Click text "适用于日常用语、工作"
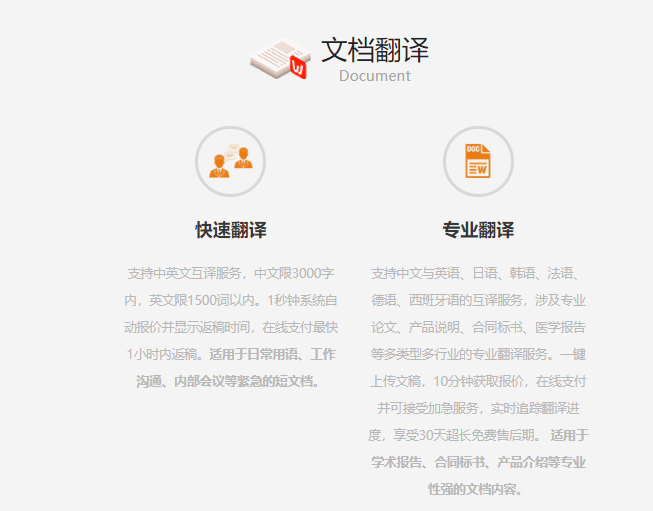Screen dimensions: 653x511 272,354
